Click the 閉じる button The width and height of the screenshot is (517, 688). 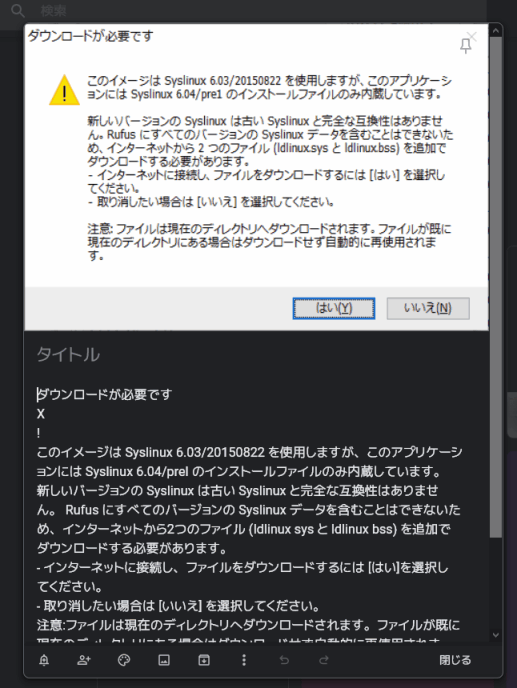tap(455, 660)
